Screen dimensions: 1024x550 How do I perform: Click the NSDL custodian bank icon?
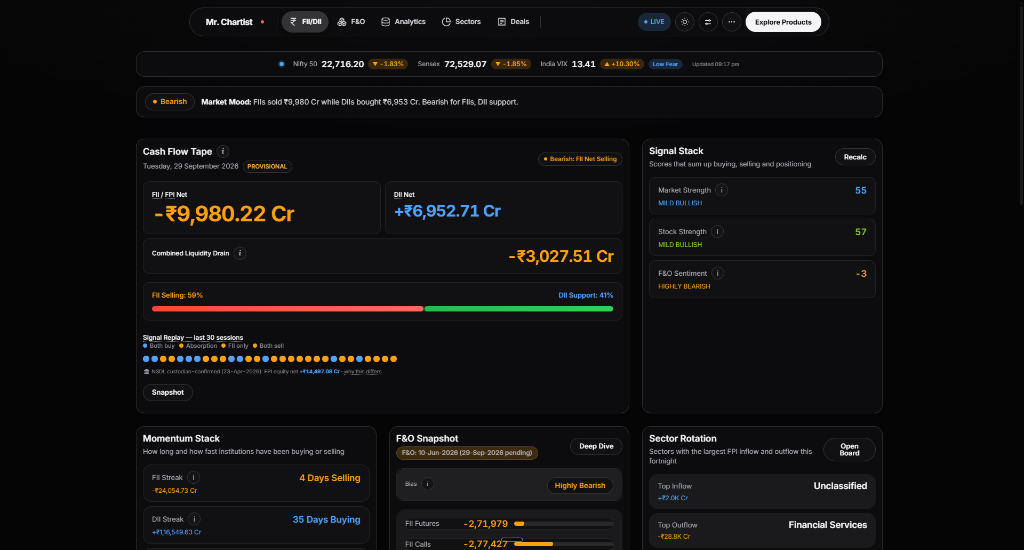click(x=146, y=372)
